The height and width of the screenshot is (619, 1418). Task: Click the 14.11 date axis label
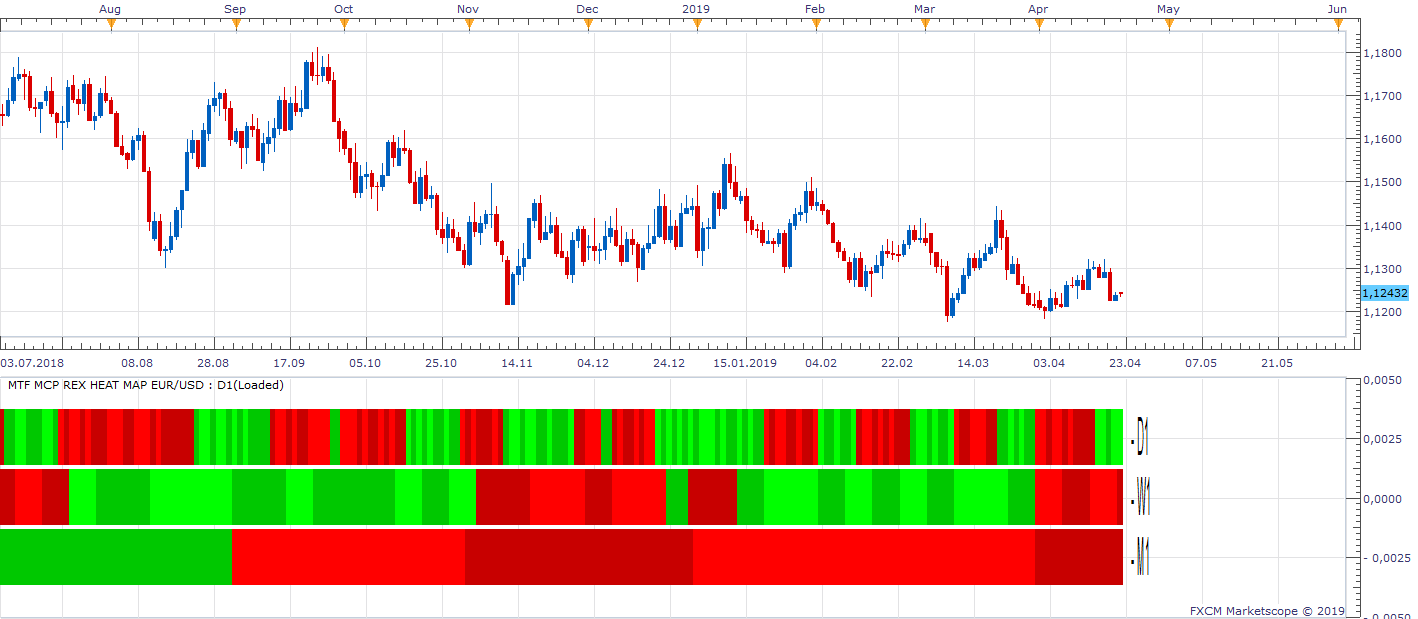517,363
